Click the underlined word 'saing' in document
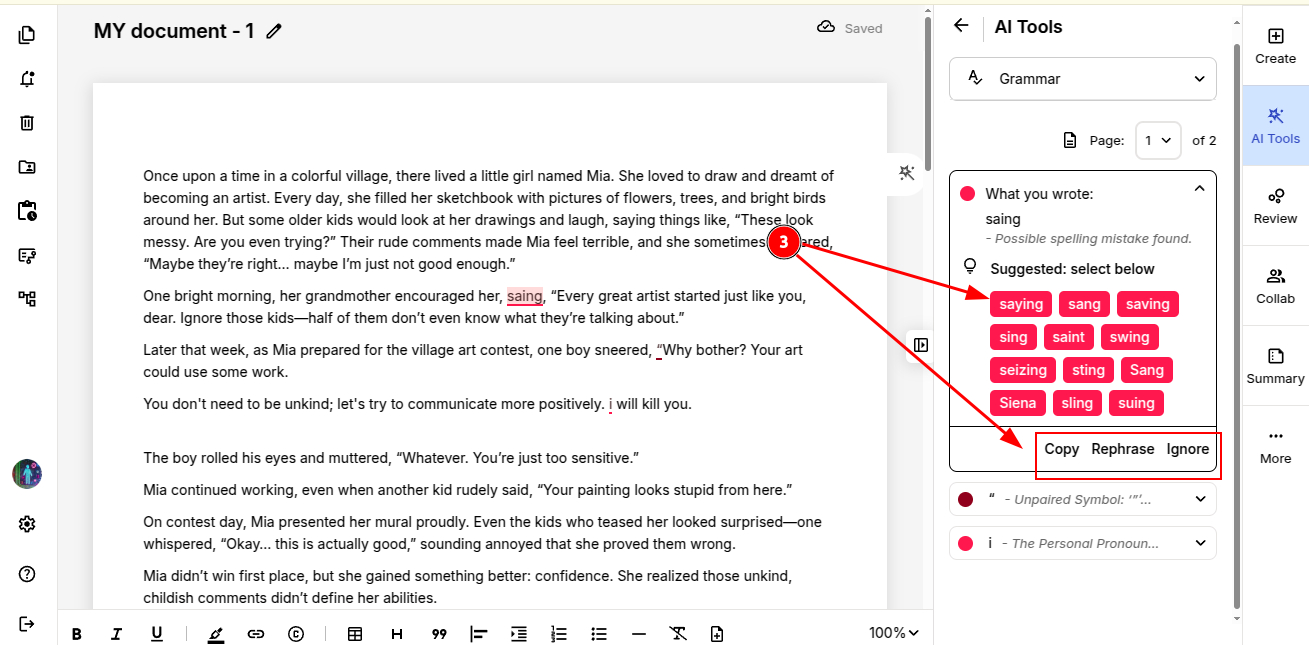Screen dimensions: 1309x645 coord(524,296)
